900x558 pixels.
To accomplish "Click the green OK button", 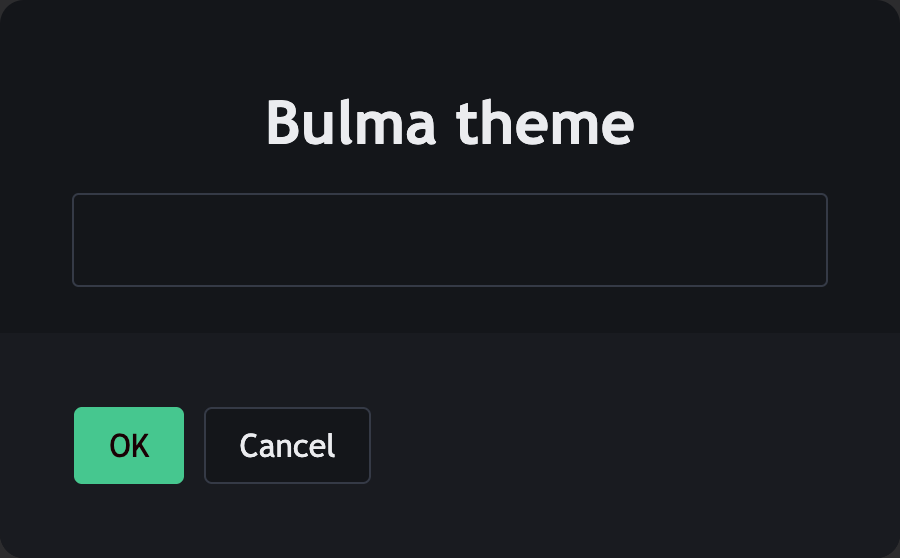I will (129, 445).
